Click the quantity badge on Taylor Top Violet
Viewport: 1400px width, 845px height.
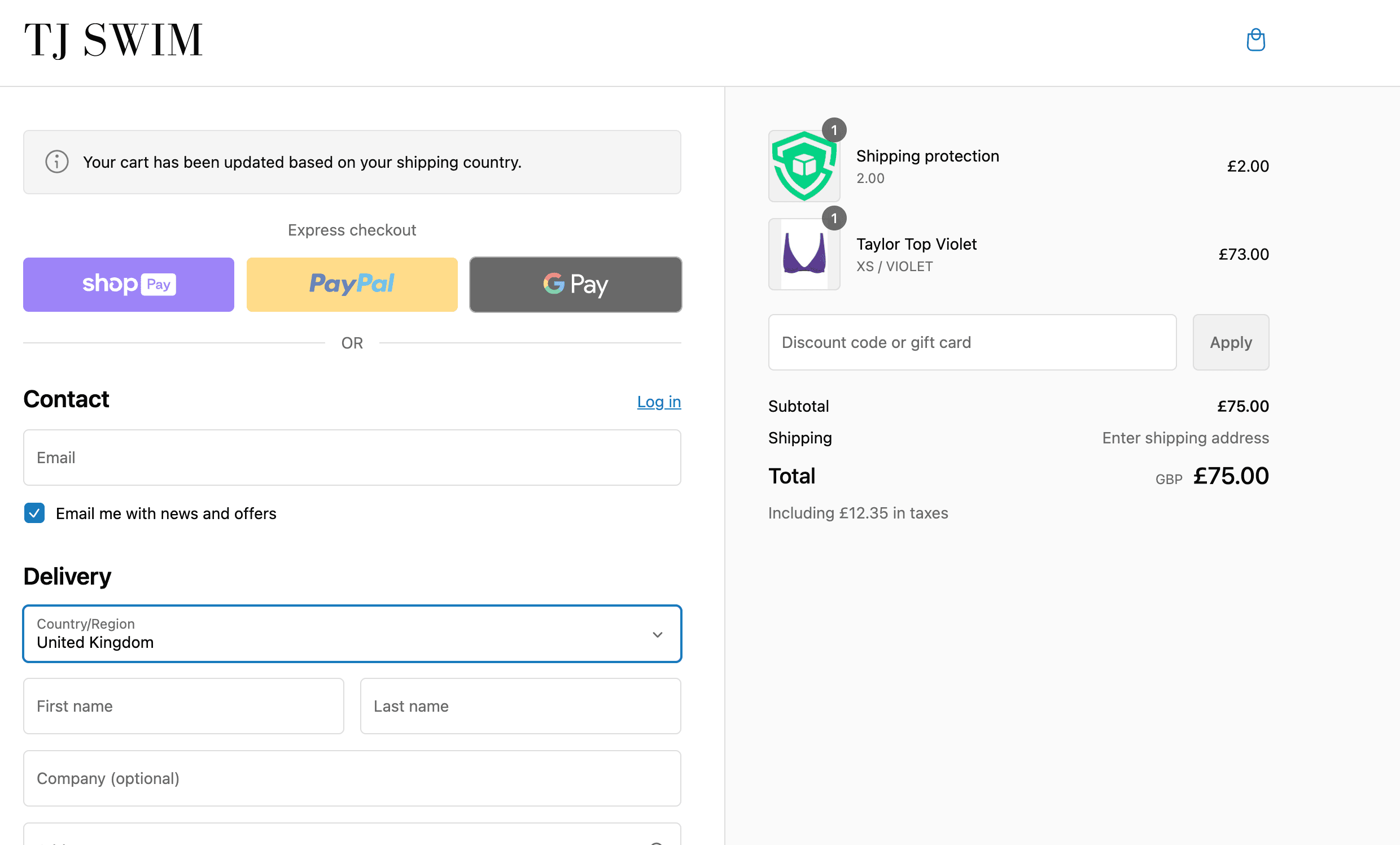tap(834, 219)
